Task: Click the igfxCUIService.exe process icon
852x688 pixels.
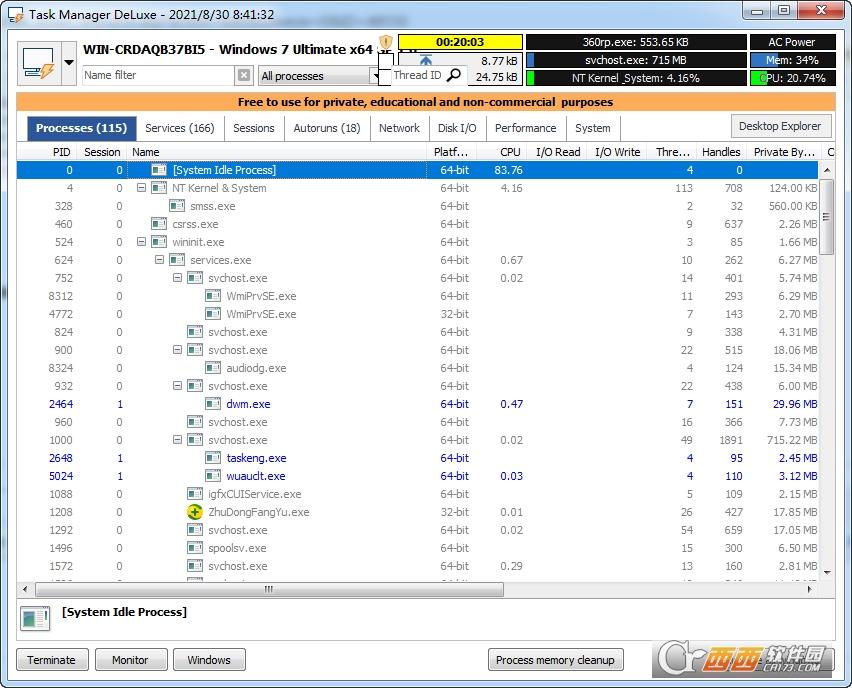Action: coord(195,493)
